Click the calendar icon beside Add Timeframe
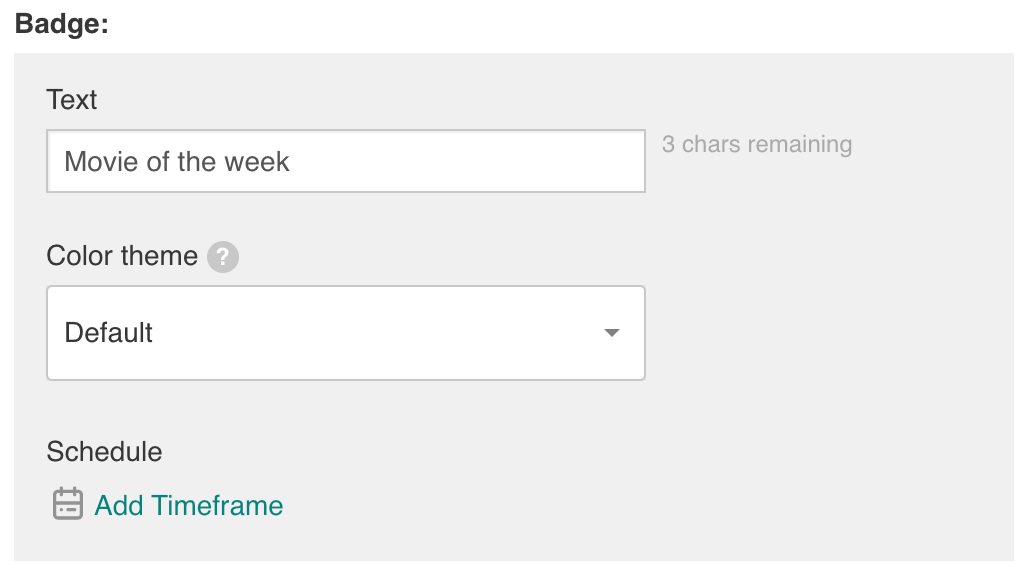This screenshot has height=586, width=1035. (68, 504)
